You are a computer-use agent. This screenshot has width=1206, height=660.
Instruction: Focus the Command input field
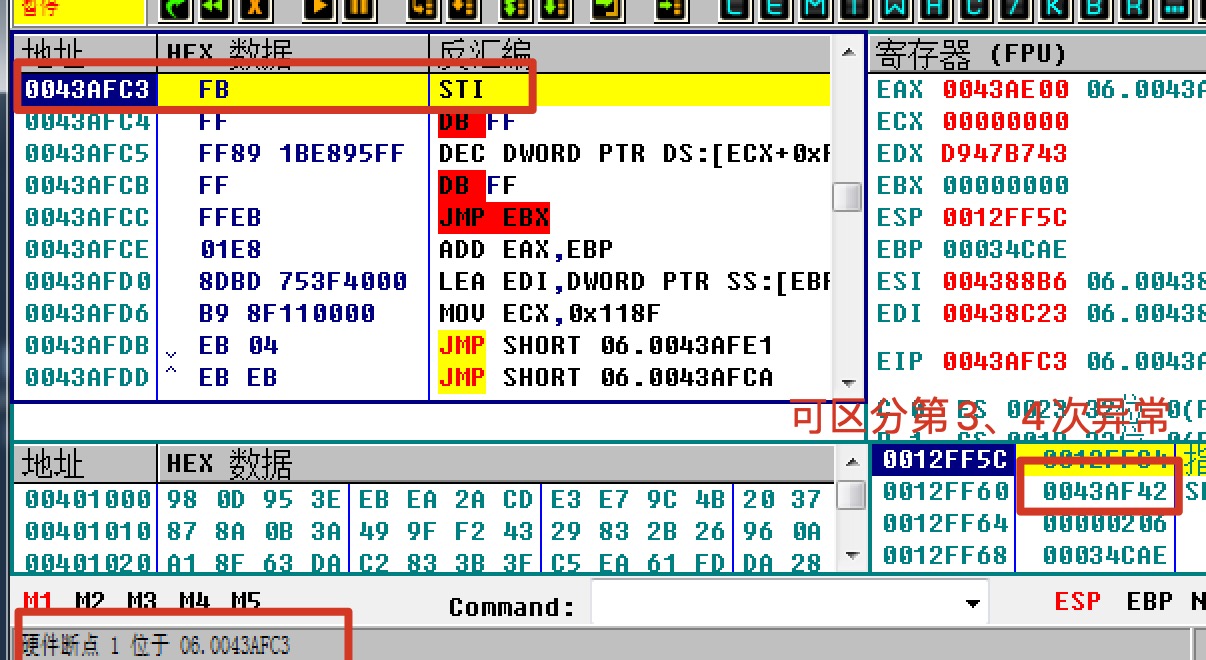[776, 603]
